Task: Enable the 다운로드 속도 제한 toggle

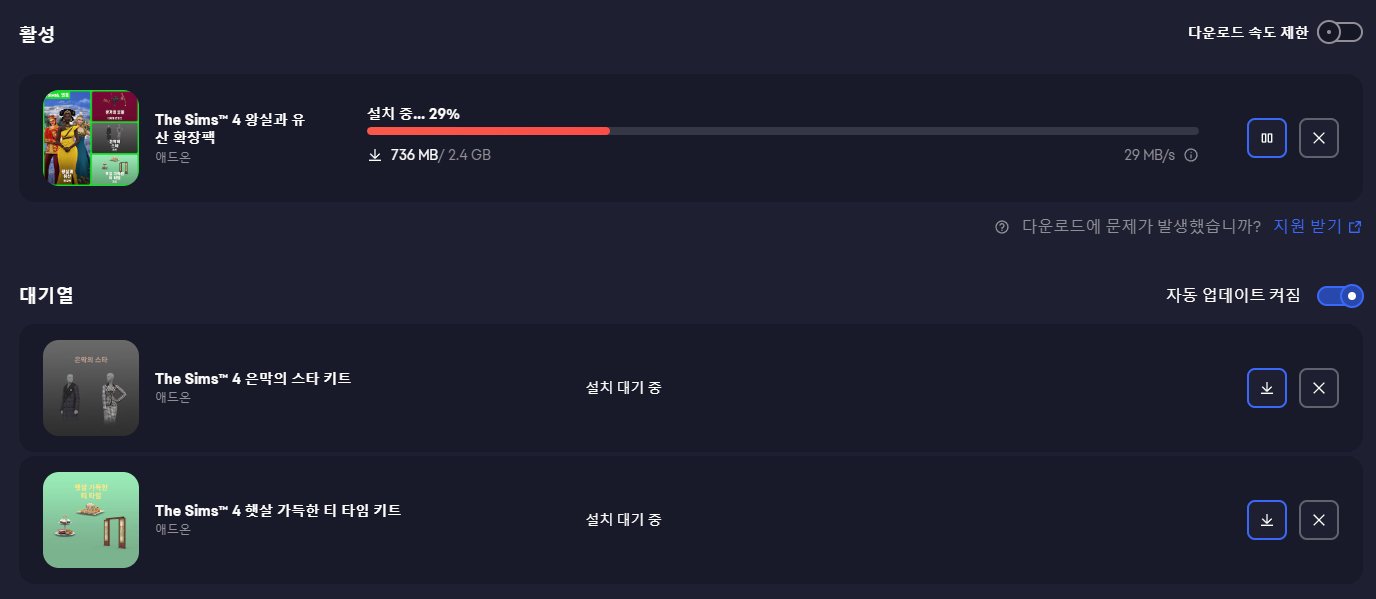Action: (x=1340, y=32)
